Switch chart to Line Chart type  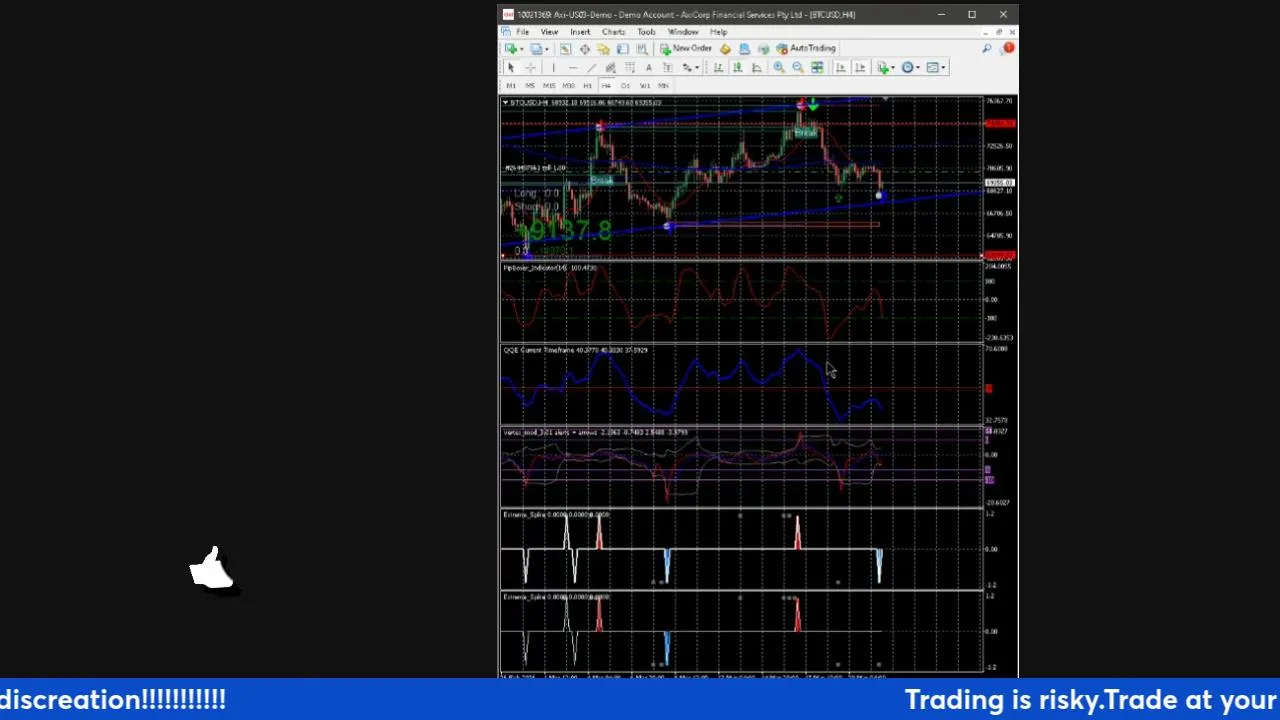click(756, 68)
